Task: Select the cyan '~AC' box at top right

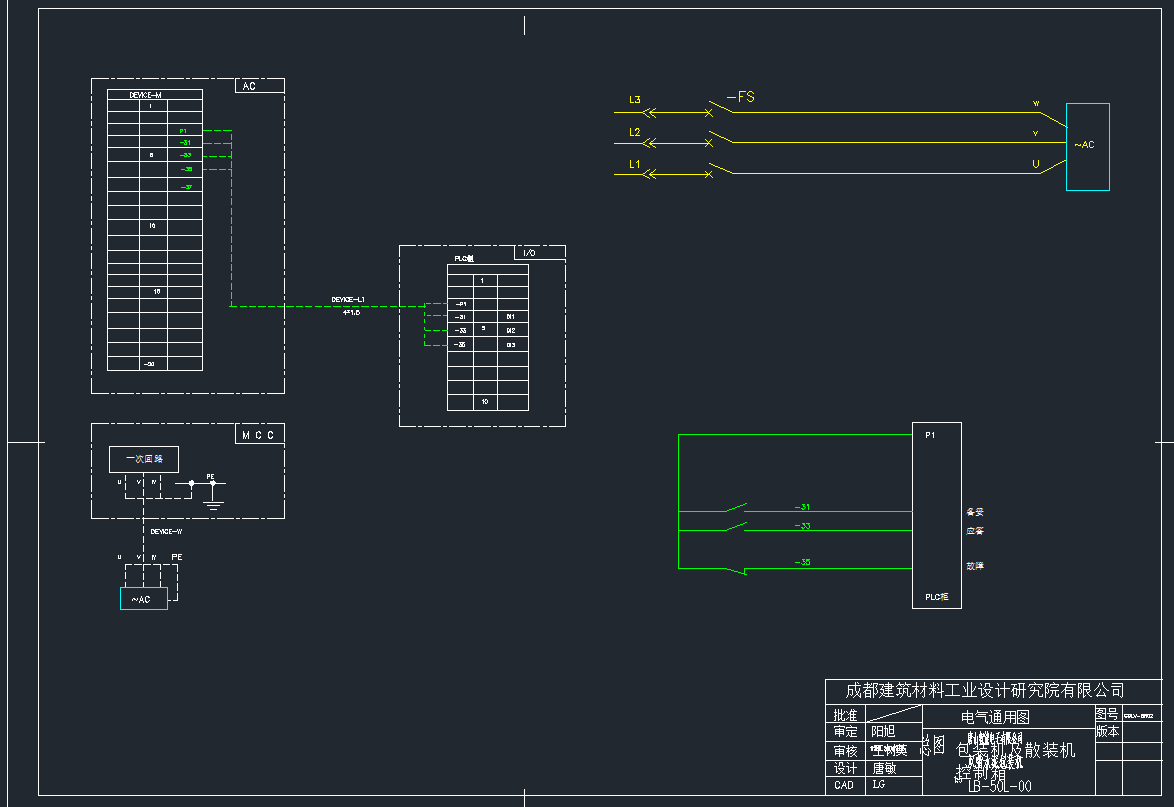Action: click(x=1088, y=147)
